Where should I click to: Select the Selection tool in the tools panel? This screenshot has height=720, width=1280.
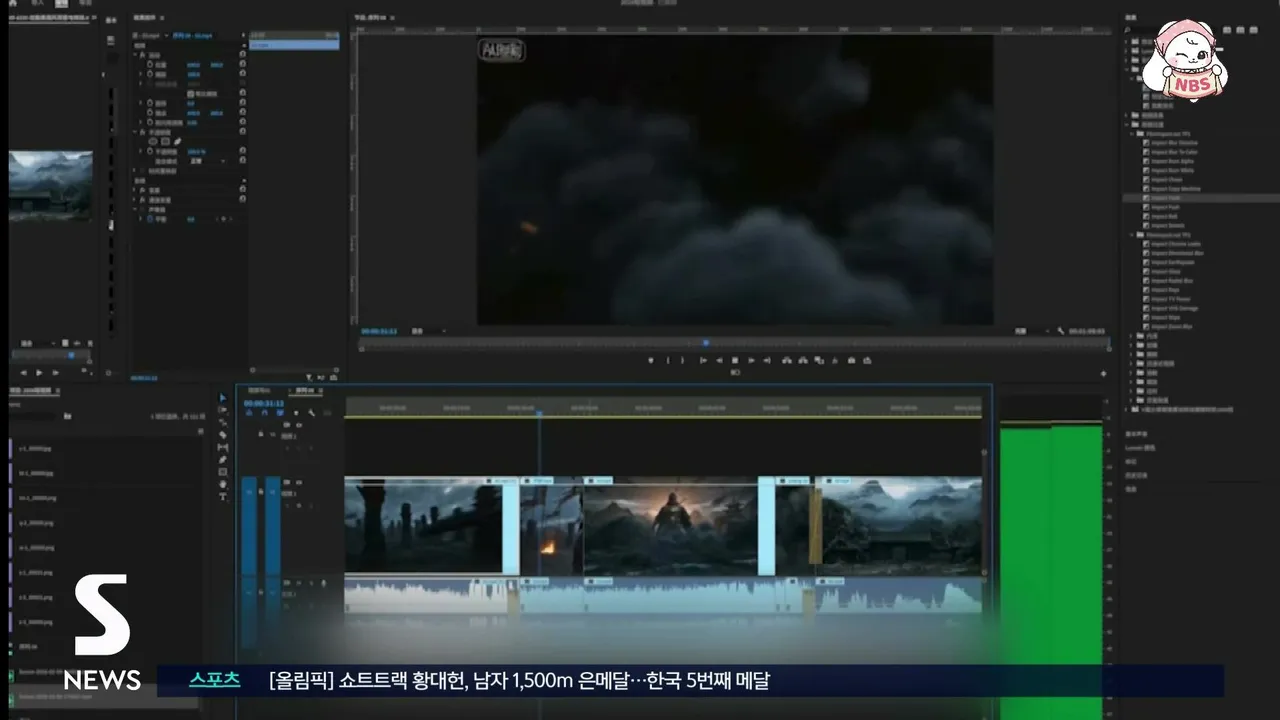pyautogui.click(x=222, y=398)
